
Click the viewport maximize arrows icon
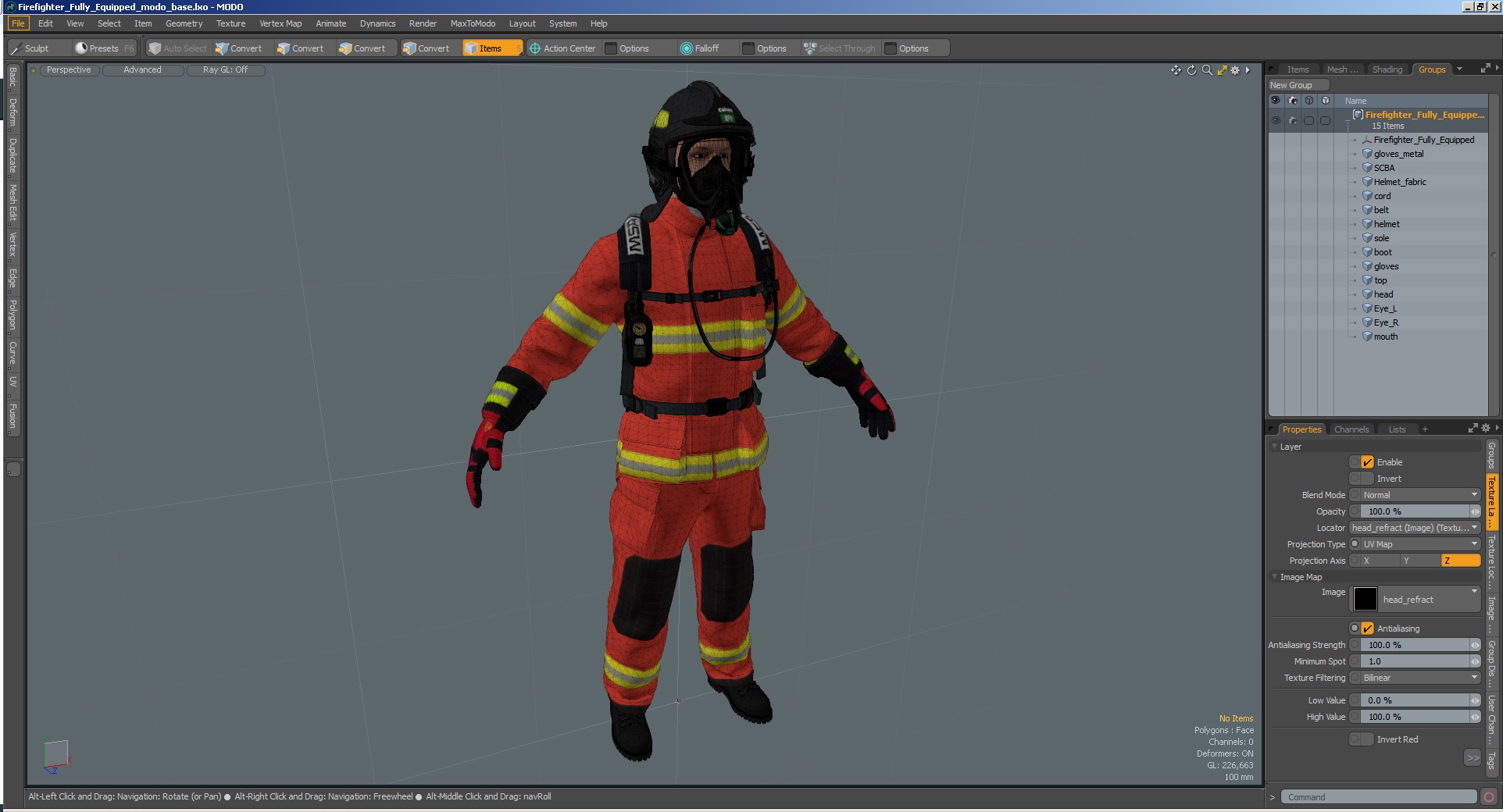(x=1222, y=70)
